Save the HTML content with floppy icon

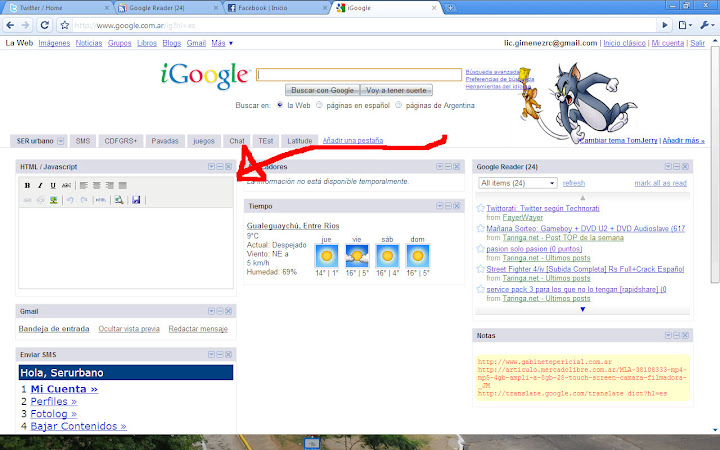(x=136, y=200)
